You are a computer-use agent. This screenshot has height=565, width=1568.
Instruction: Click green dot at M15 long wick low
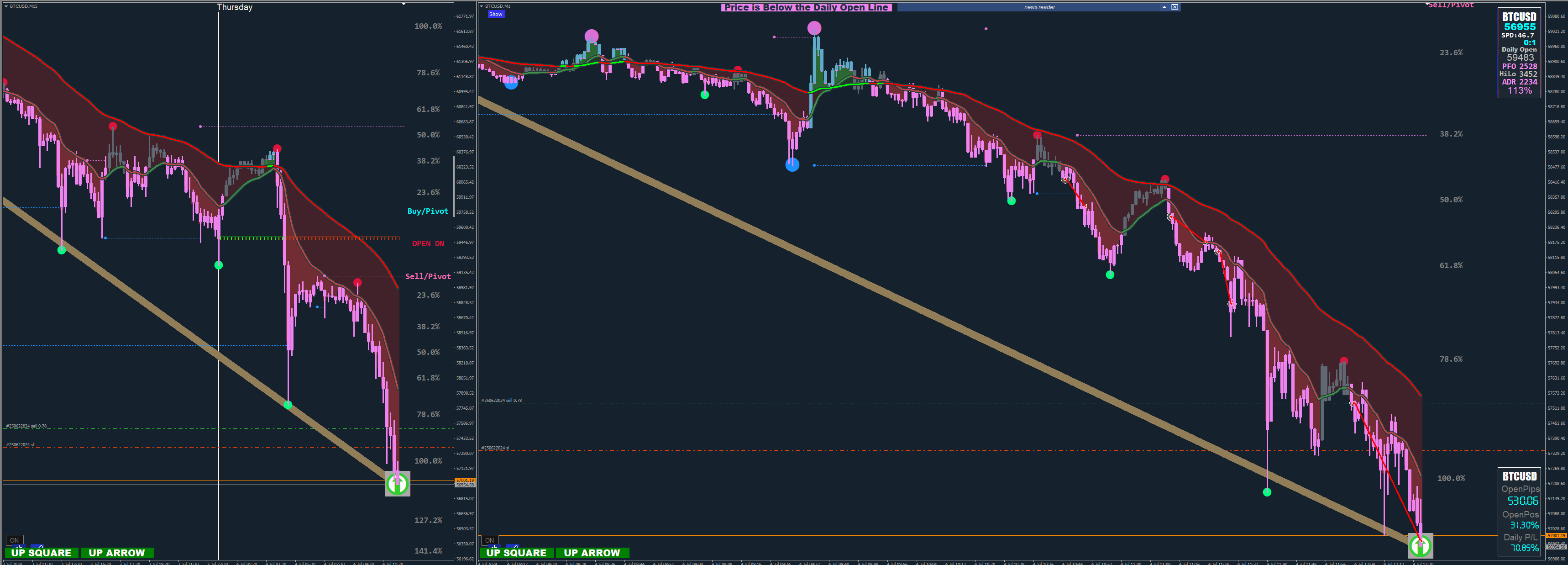pyautogui.click(x=288, y=405)
